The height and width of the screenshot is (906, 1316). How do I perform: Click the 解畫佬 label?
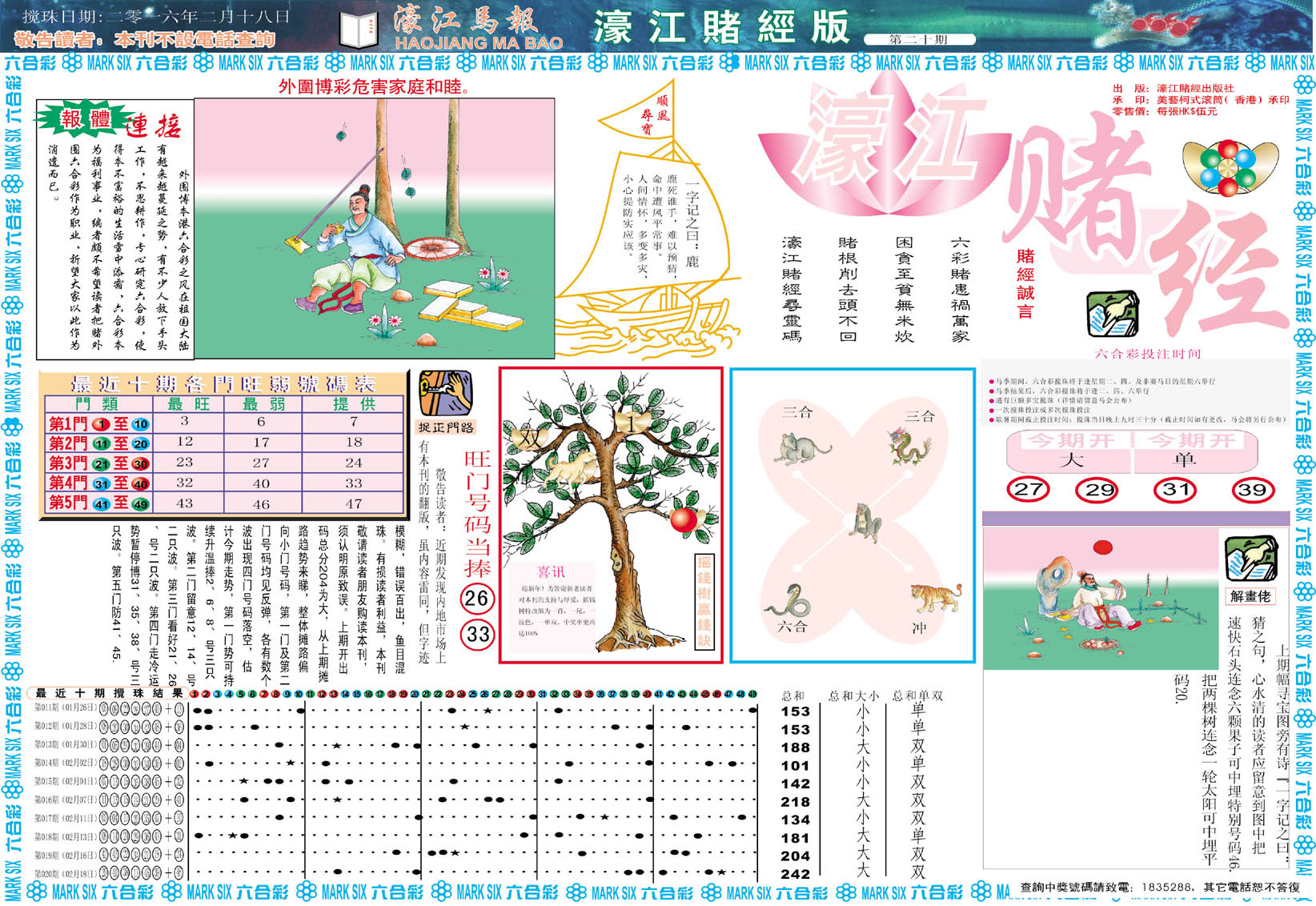click(x=1251, y=595)
